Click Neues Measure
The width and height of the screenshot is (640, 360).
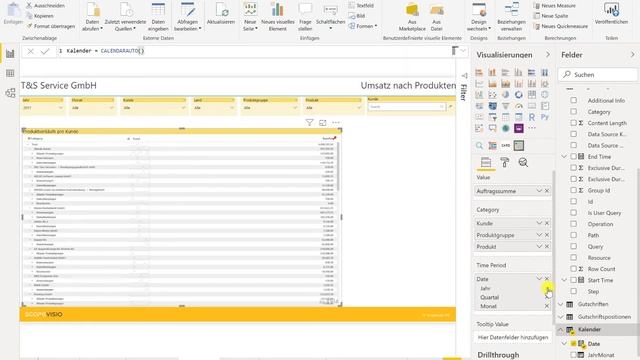pos(554,6)
